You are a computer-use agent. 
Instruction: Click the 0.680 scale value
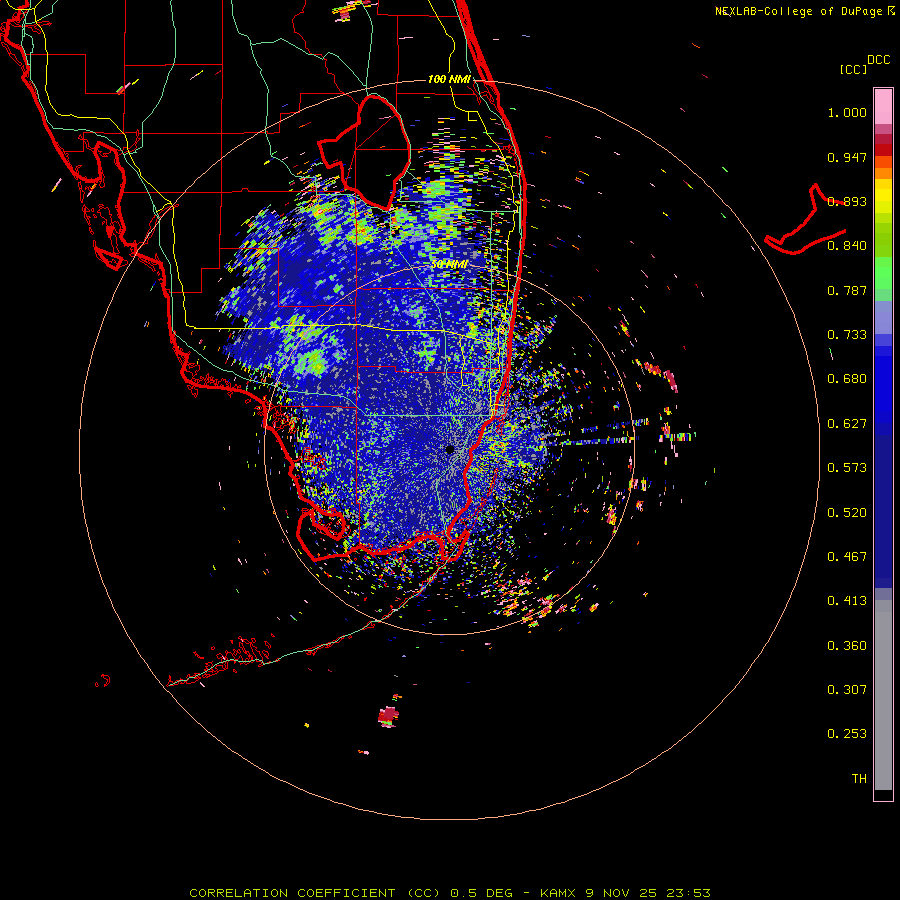[847, 379]
